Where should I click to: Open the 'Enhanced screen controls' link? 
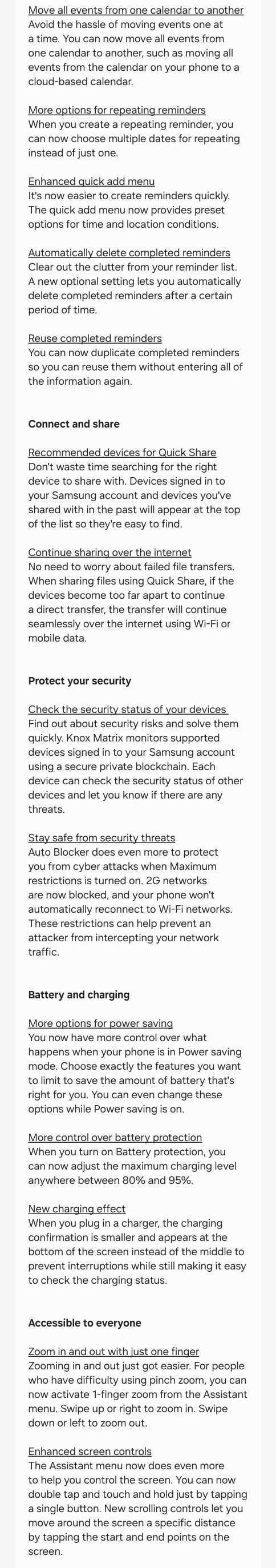pyautogui.click(x=90, y=1451)
